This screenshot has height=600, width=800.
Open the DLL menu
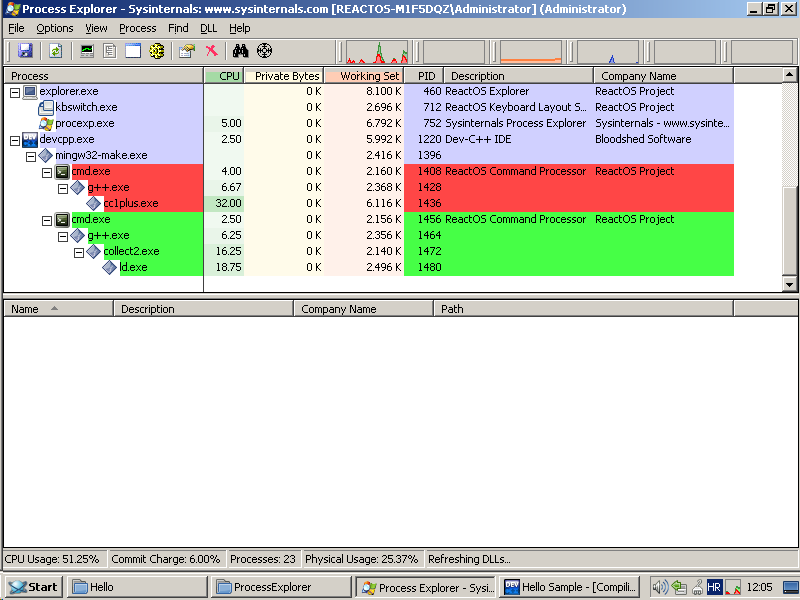[208, 28]
